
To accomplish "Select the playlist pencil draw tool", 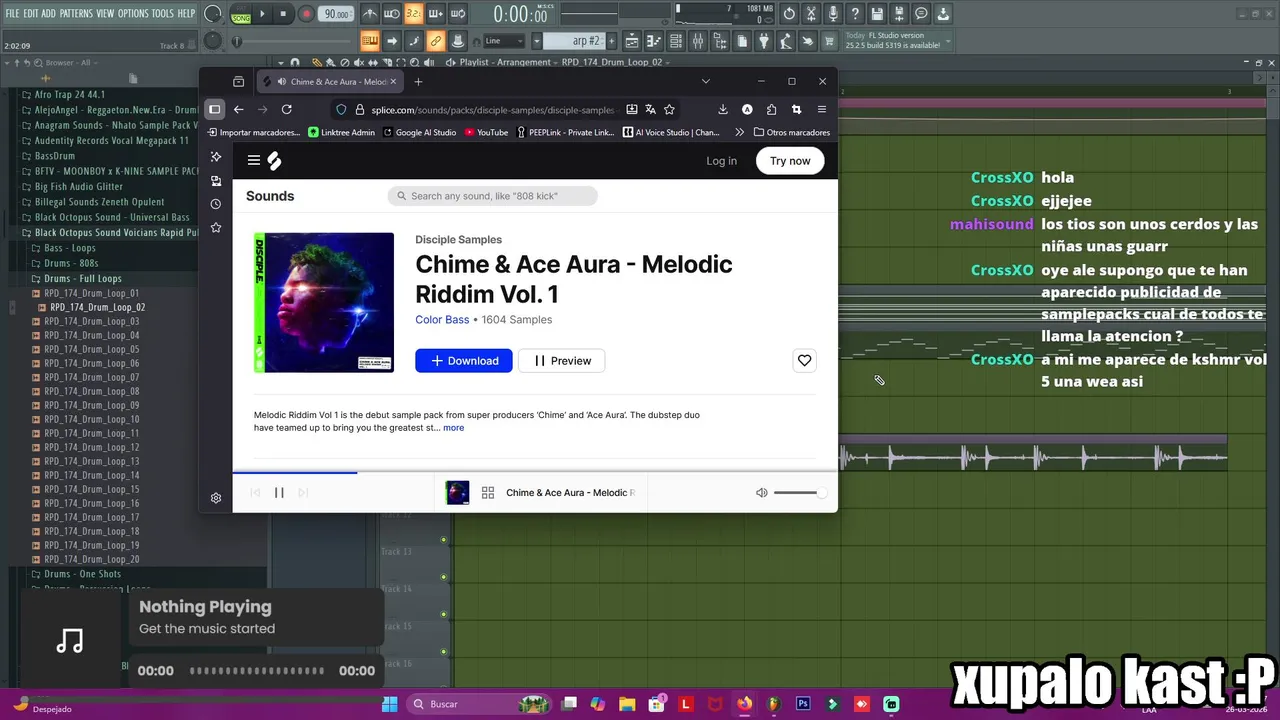I will (x=318, y=62).
